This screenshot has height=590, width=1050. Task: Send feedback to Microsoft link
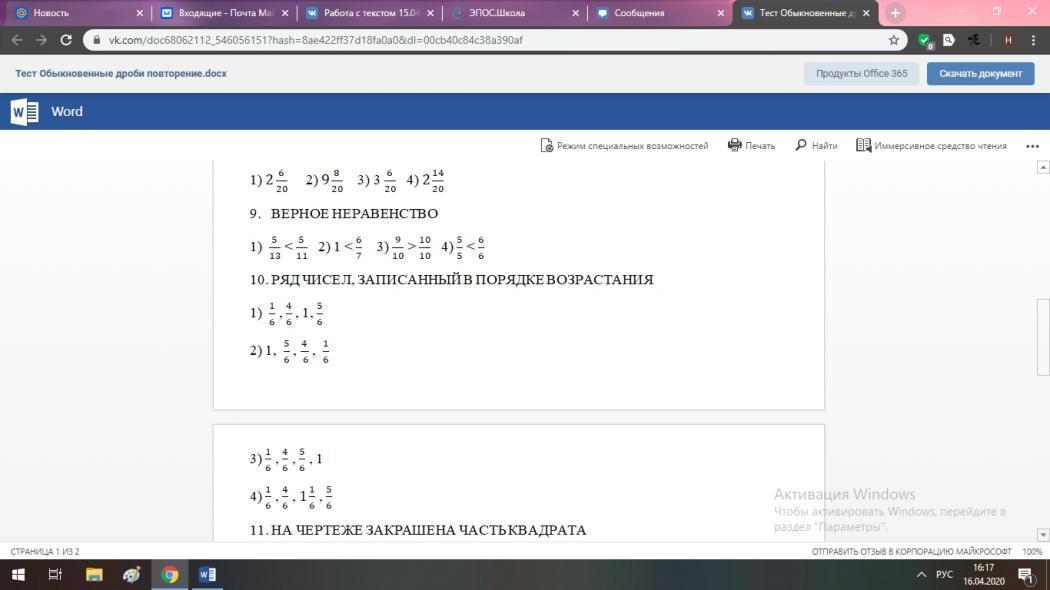point(910,551)
